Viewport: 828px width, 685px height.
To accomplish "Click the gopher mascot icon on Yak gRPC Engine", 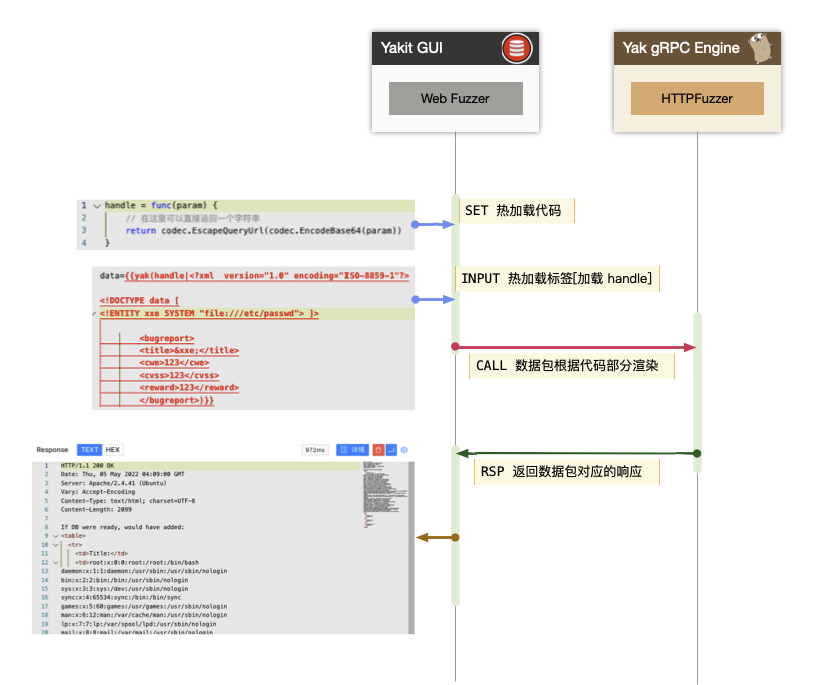I will pos(760,48).
